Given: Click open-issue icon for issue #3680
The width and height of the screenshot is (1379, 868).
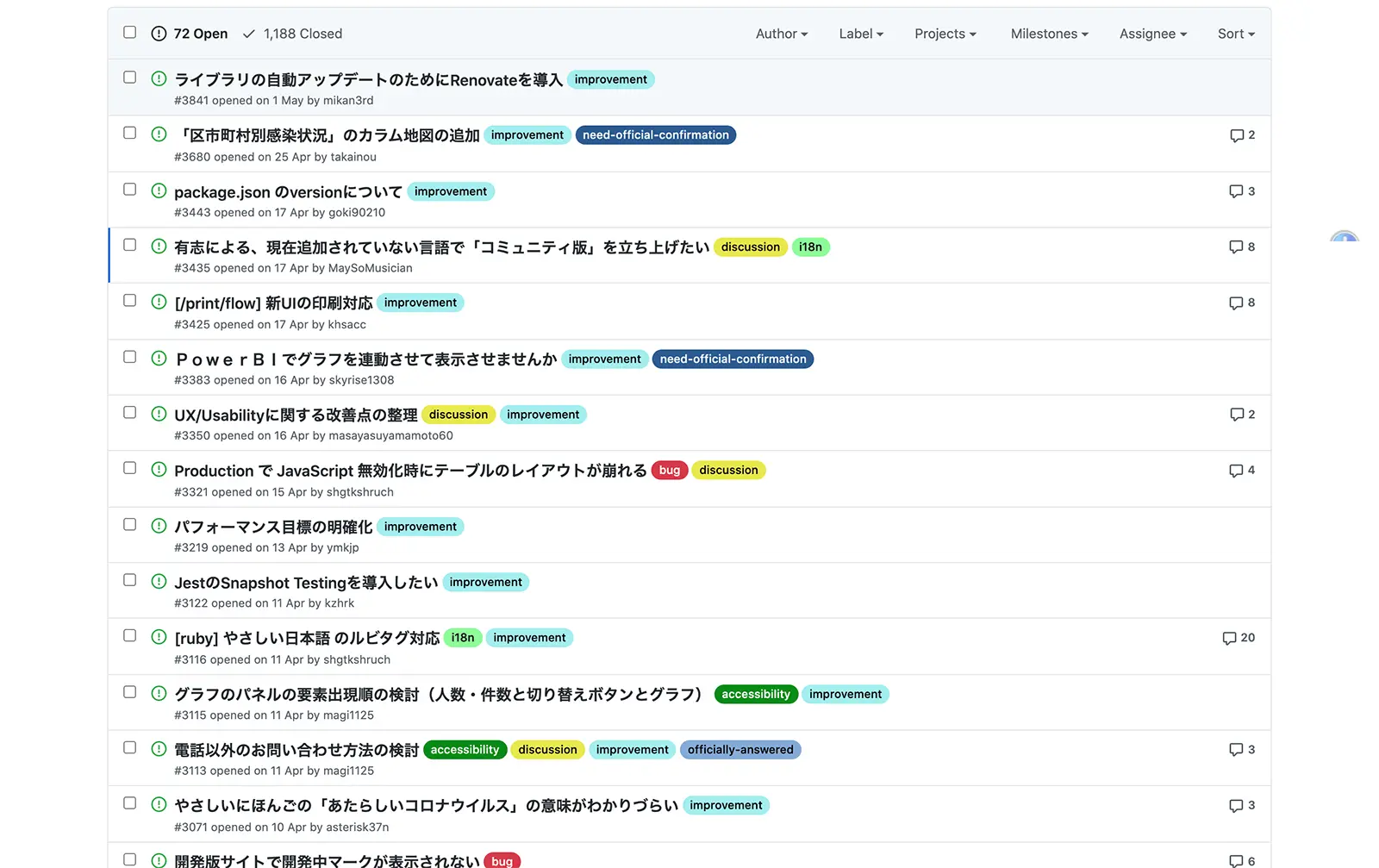Looking at the screenshot, I should click(x=159, y=134).
